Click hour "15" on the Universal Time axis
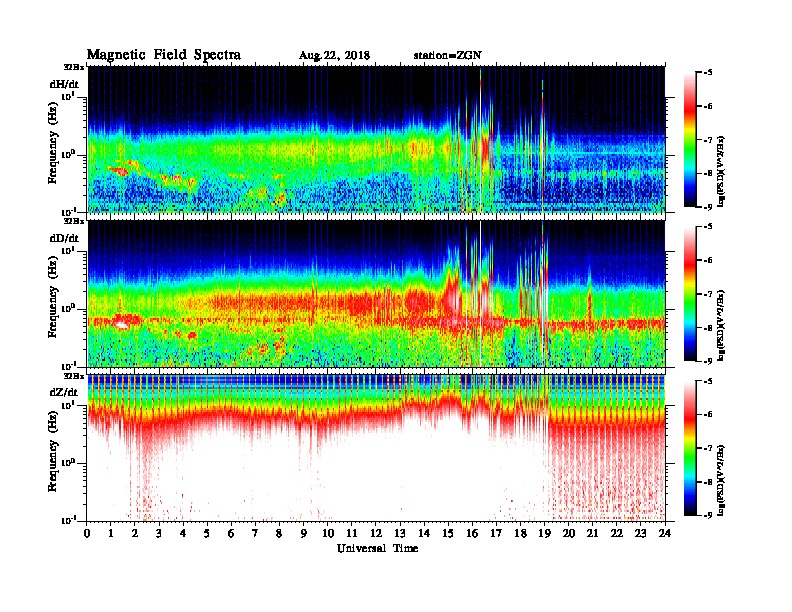Screen dimensions: 792x612 pyautogui.click(x=448, y=533)
